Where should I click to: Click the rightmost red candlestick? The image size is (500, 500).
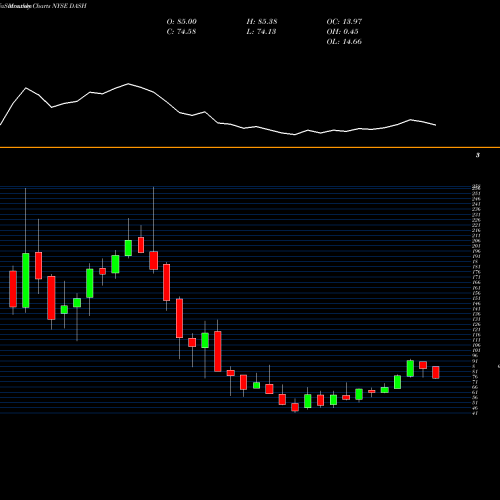[x=436, y=372]
